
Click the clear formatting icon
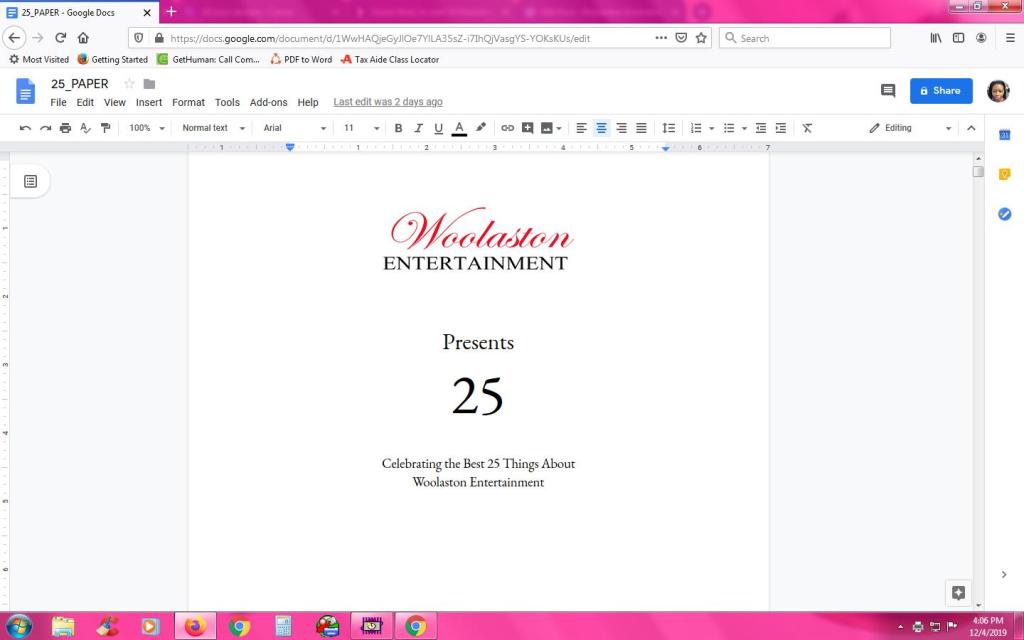(x=807, y=128)
